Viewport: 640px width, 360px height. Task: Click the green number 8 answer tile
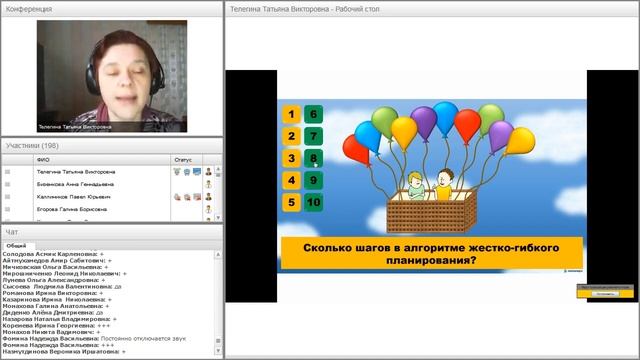point(313,158)
